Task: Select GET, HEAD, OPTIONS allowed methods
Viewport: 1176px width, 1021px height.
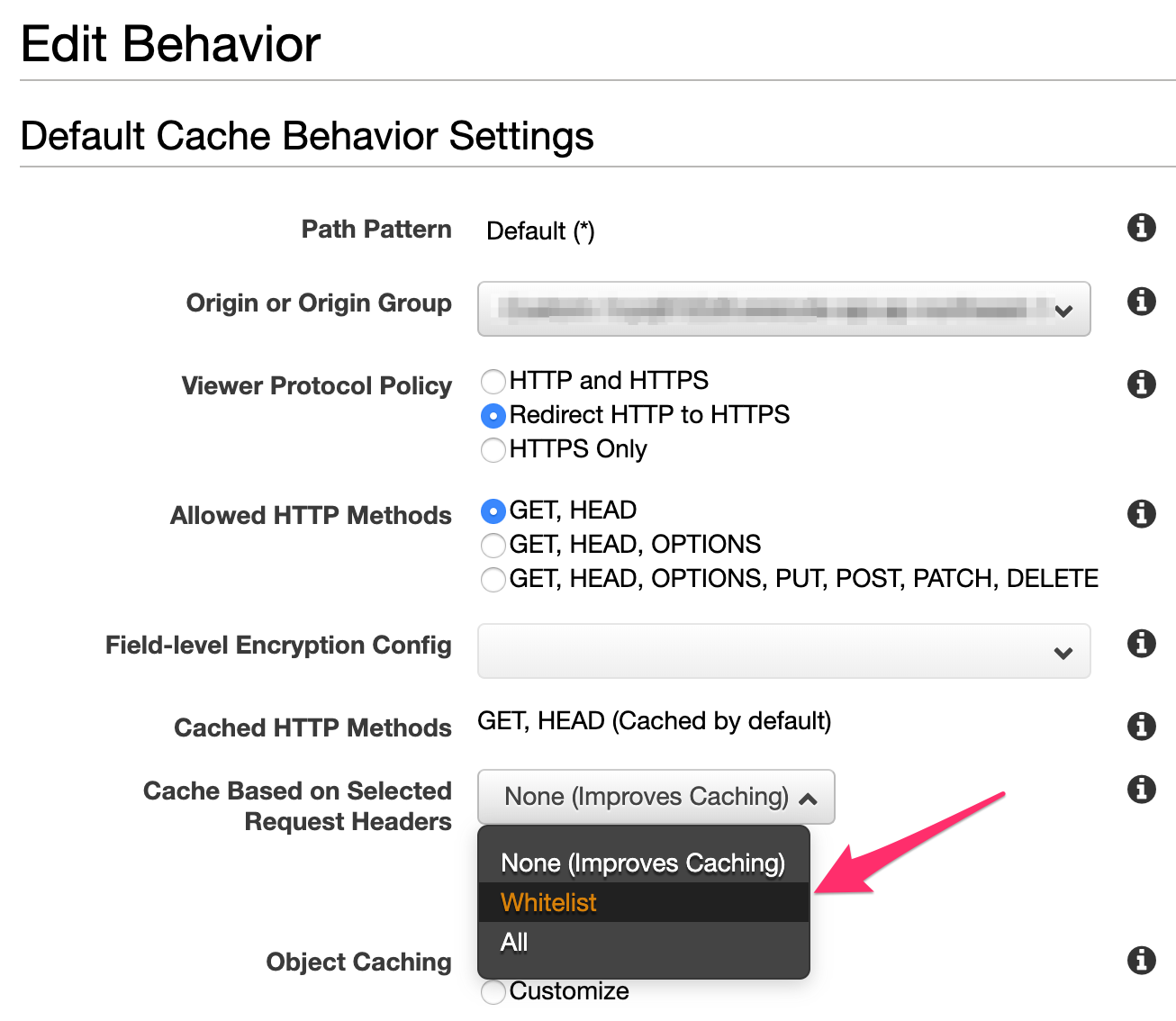Action: click(493, 546)
